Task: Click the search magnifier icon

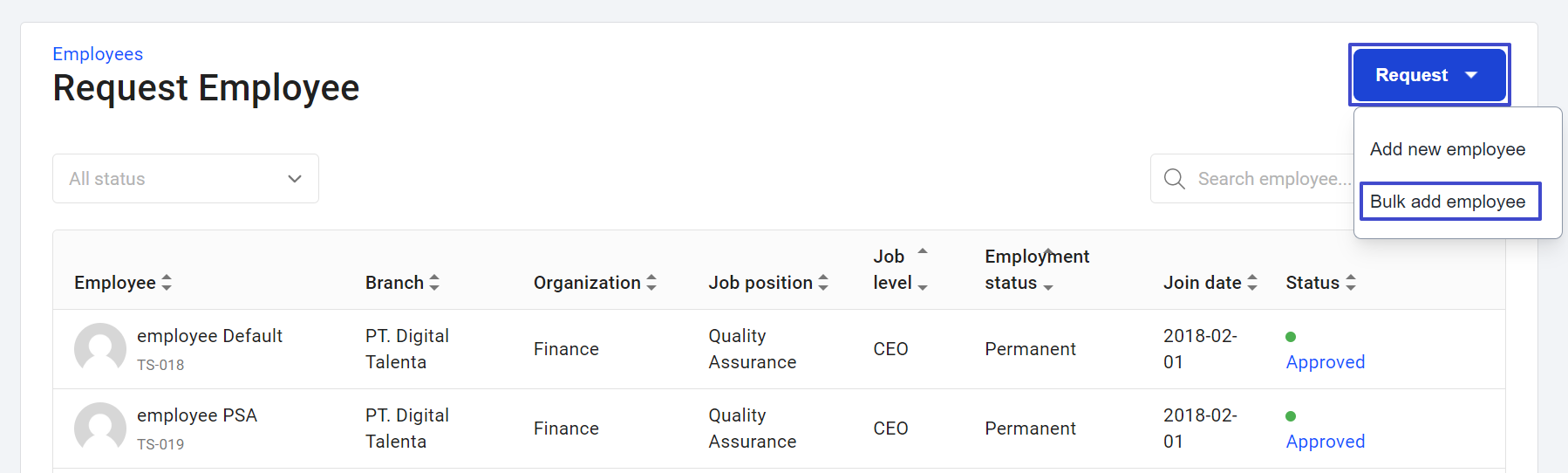Action: [x=1175, y=179]
